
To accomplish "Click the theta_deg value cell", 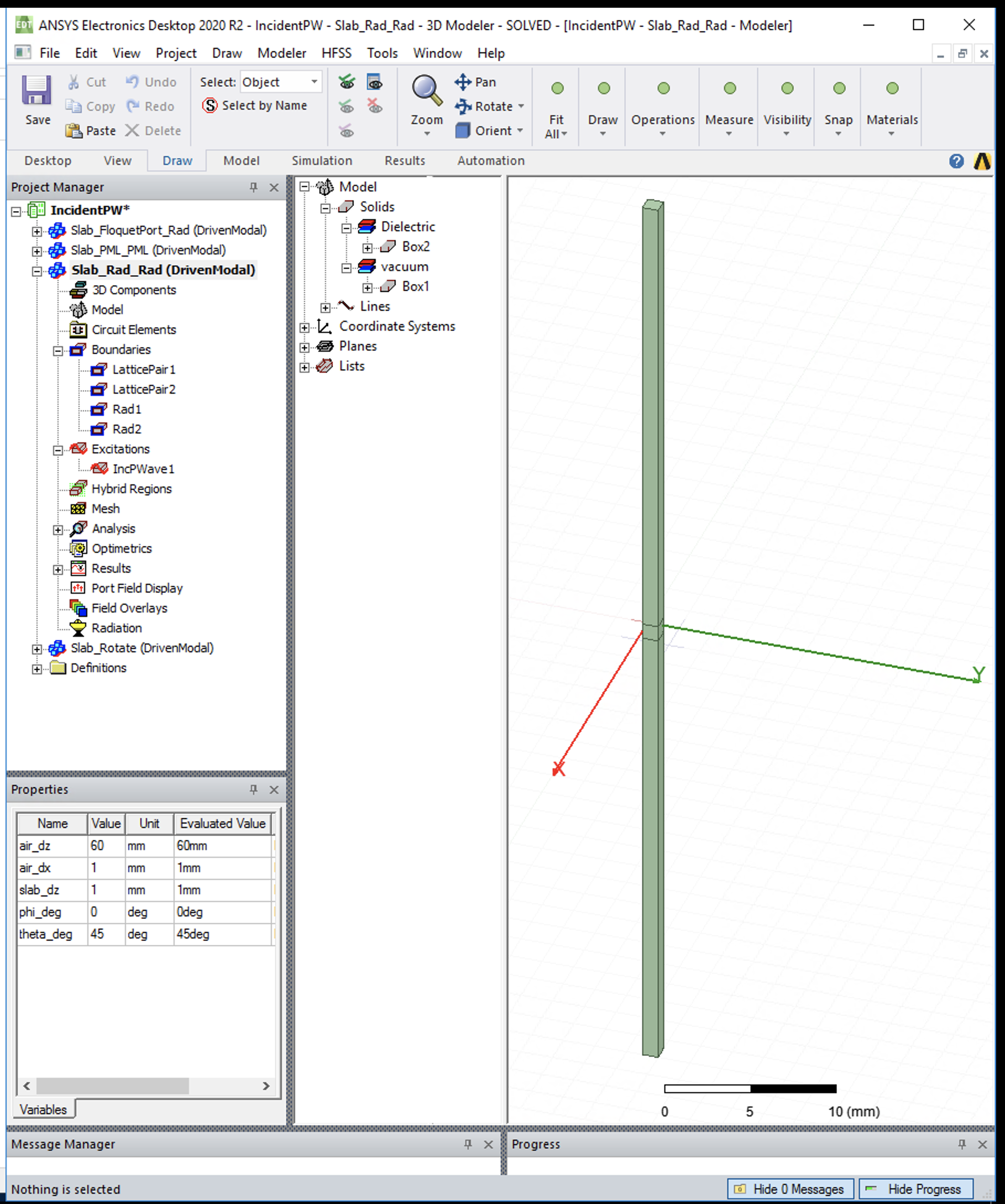I will pos(106,934).
